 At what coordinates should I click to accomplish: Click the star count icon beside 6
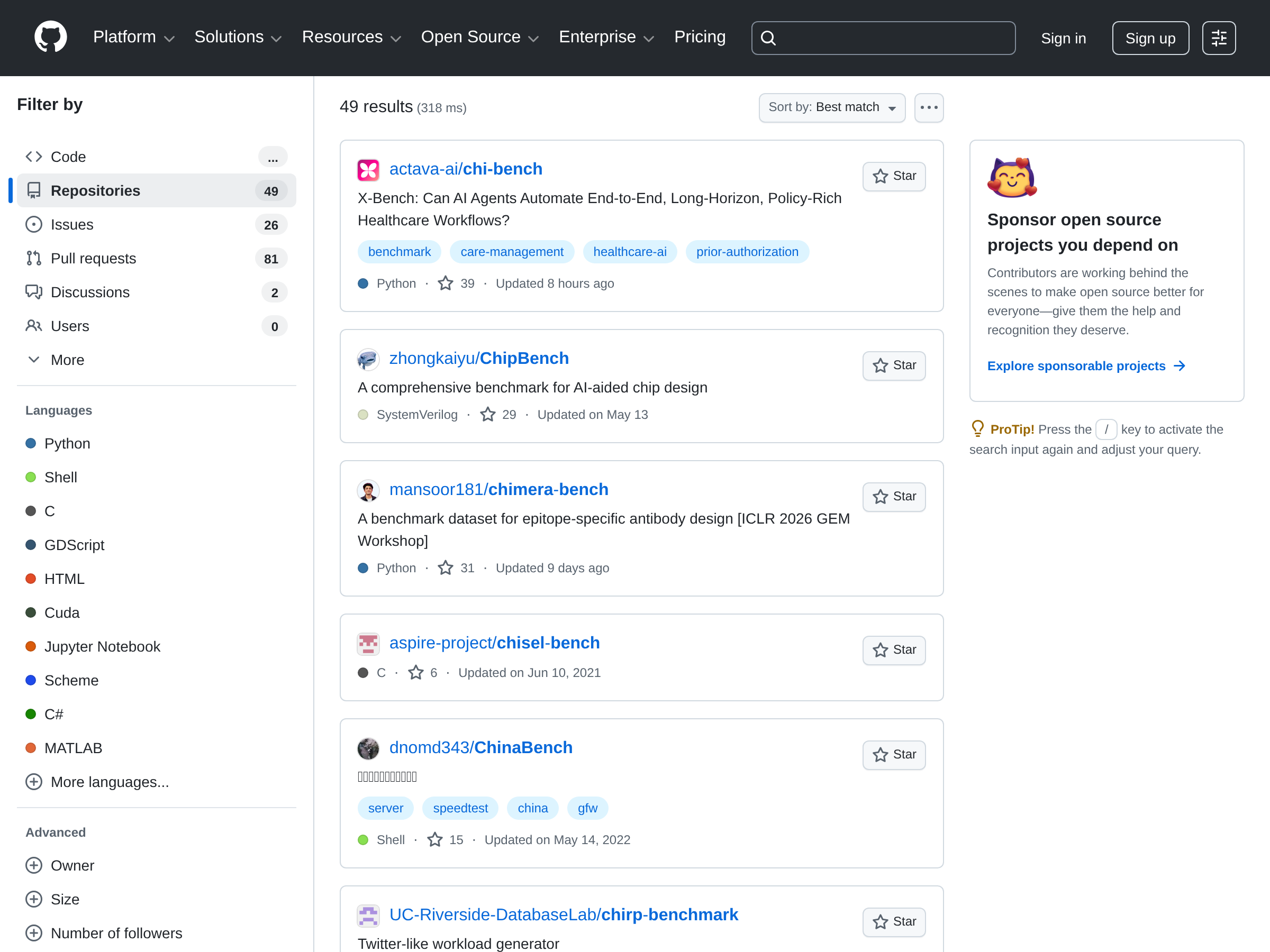pos(416,673)
